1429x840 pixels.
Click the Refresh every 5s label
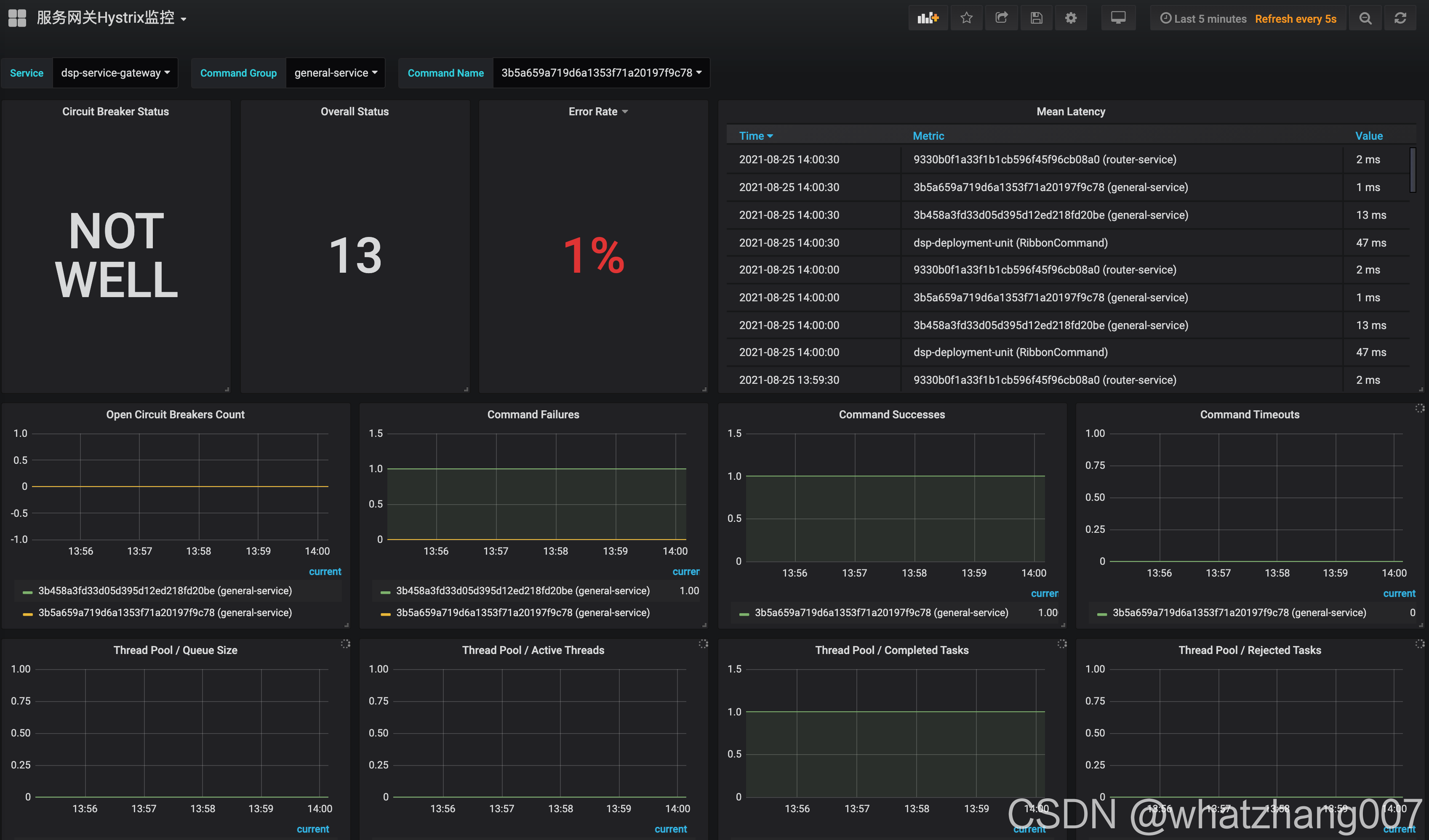1295,19
